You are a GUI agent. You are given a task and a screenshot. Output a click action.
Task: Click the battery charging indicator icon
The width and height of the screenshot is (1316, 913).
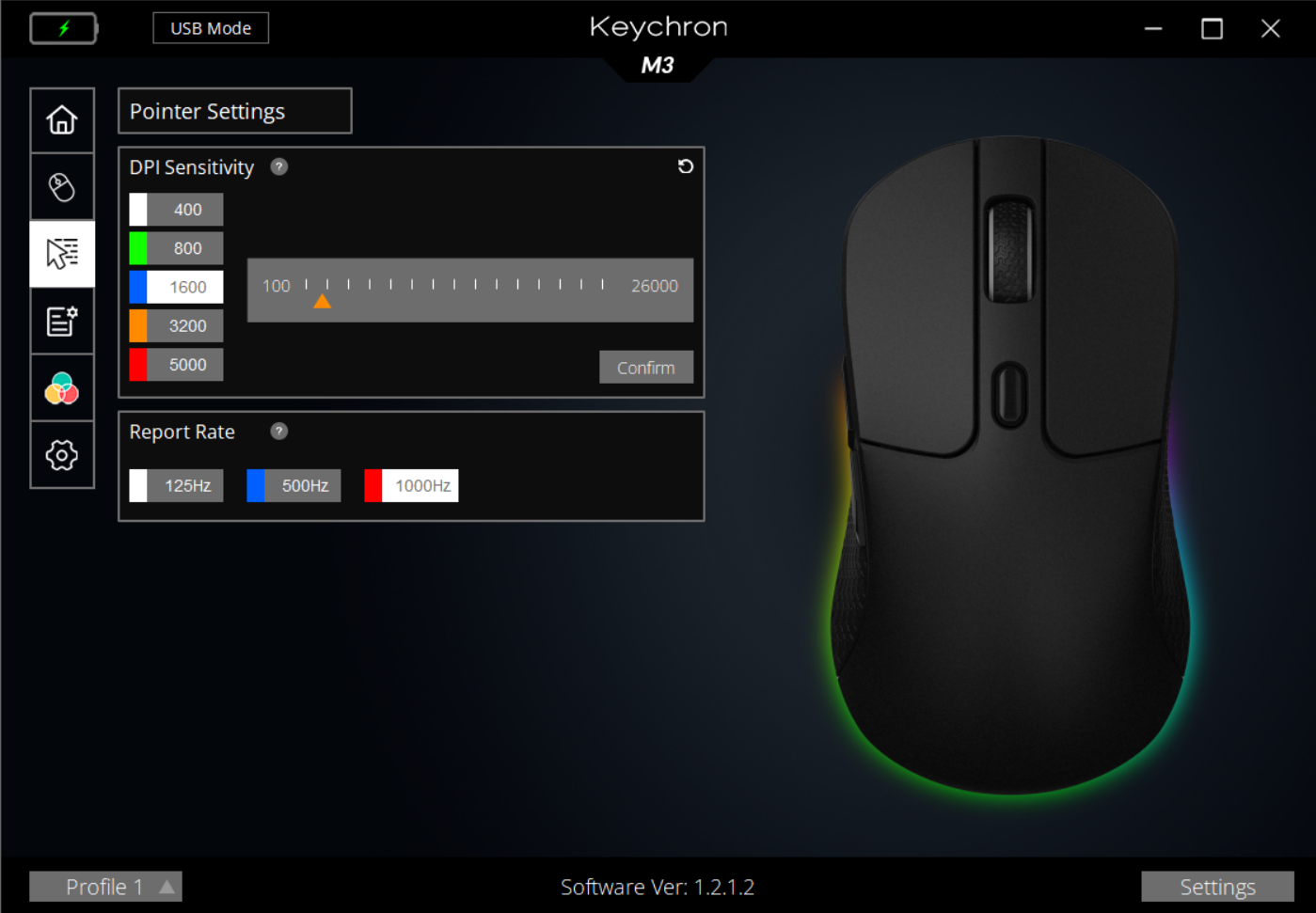(64, 28)
